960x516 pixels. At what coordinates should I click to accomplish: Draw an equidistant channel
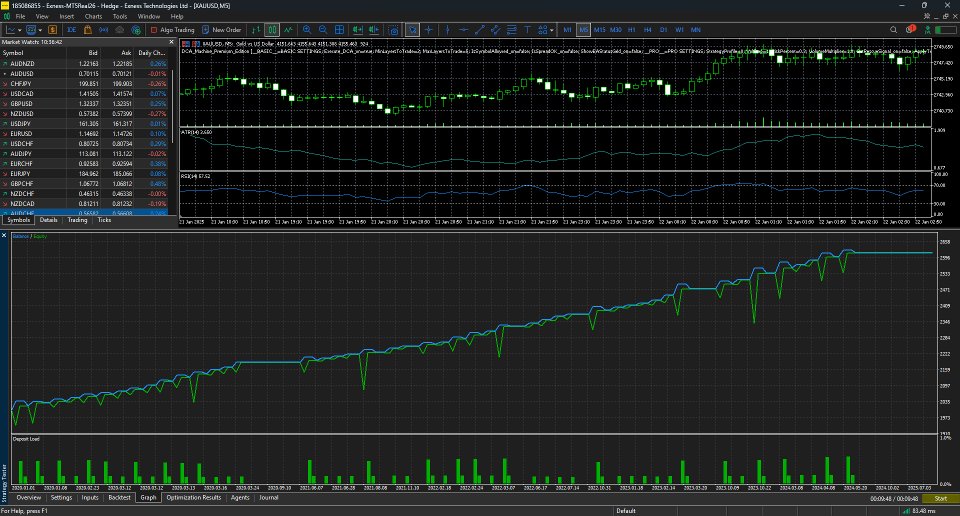[495, 29]
